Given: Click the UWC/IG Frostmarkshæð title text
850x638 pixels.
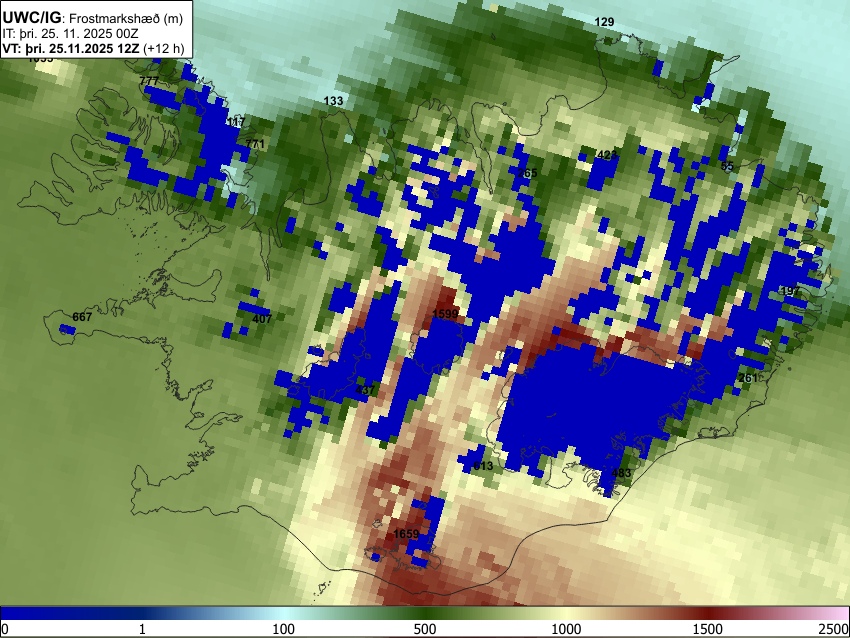Looking at the screenshot, I should (93, 18).
